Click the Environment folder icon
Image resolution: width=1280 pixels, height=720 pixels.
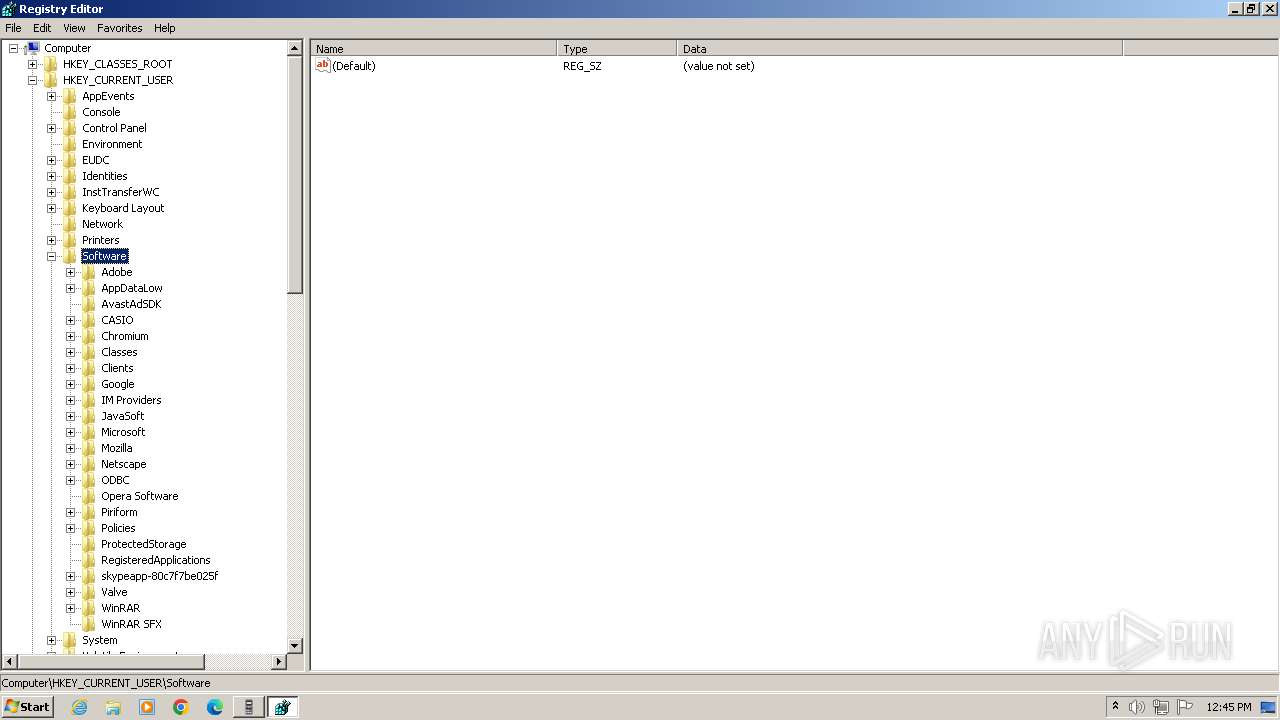click(70, 144)
